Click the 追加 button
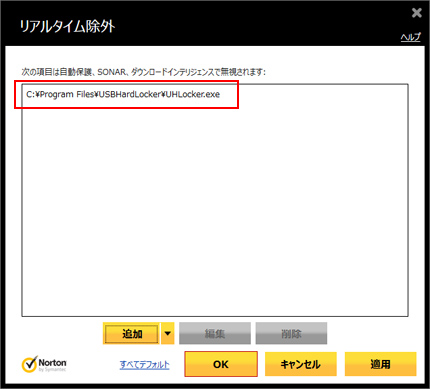Screen dimensions: 430x389 (132, 333)
